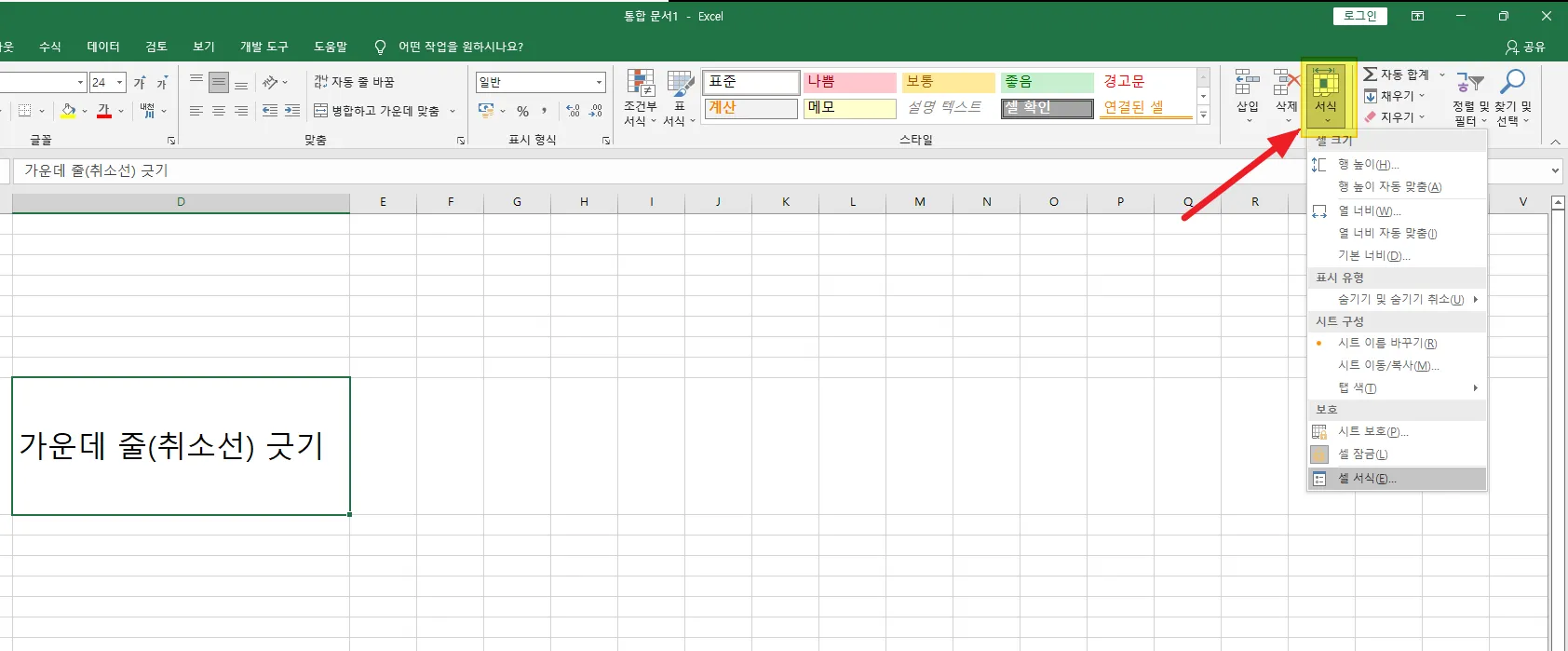Expand the Merge and Center dropdown arrow

(x=453, y=111)
